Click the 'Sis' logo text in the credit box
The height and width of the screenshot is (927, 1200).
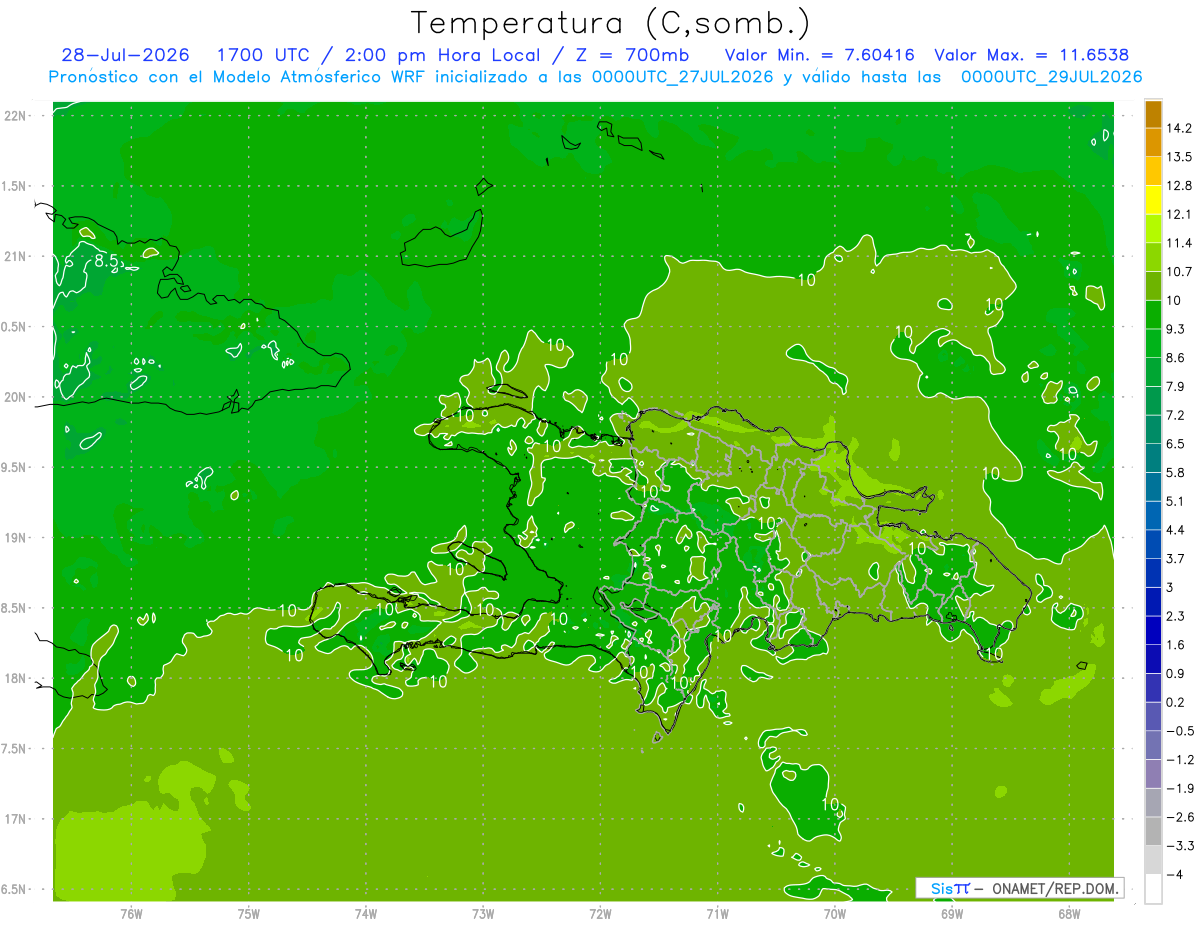click(x=941, y=888)
